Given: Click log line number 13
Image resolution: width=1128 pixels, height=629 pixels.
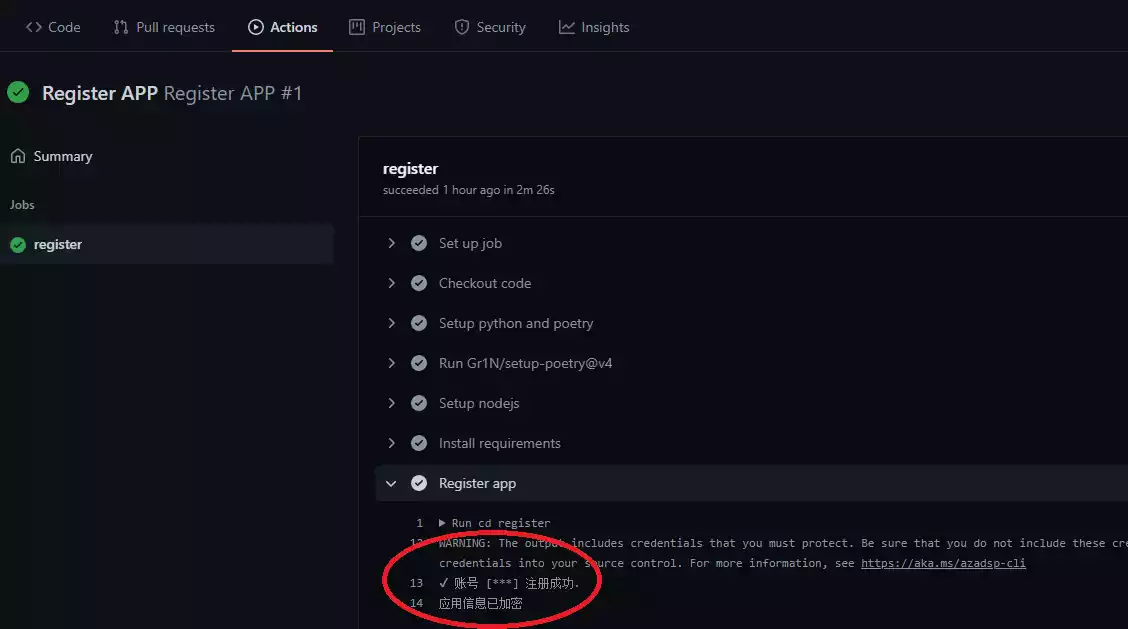Looking at the screenshot, I should [417, 583].
